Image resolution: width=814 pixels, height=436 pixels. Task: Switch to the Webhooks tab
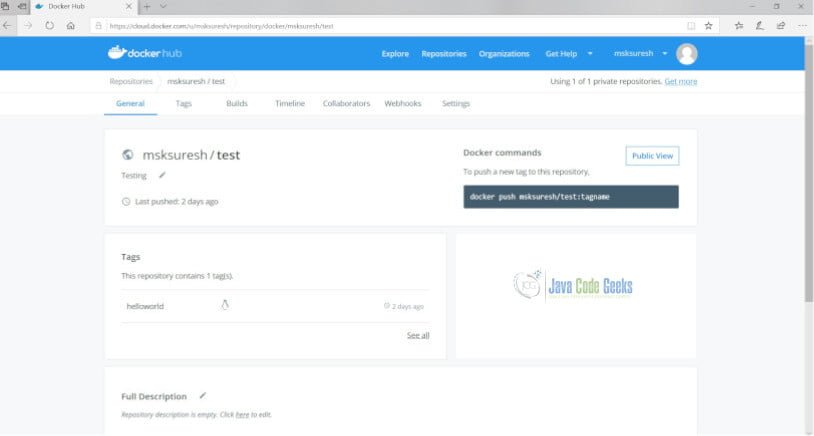[403, 103]
